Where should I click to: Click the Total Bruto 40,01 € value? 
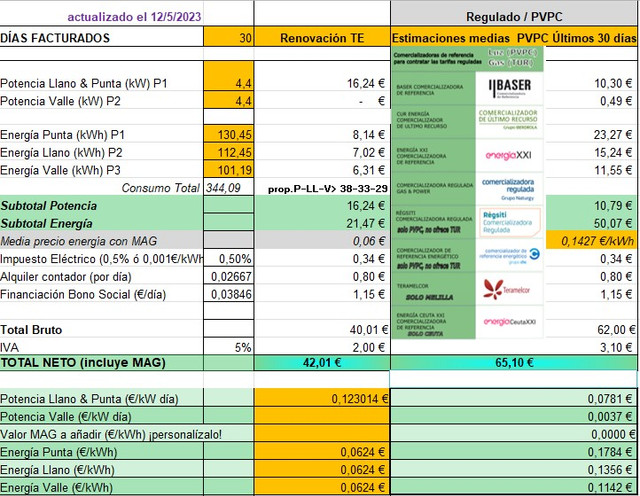(x=369, y=329)
